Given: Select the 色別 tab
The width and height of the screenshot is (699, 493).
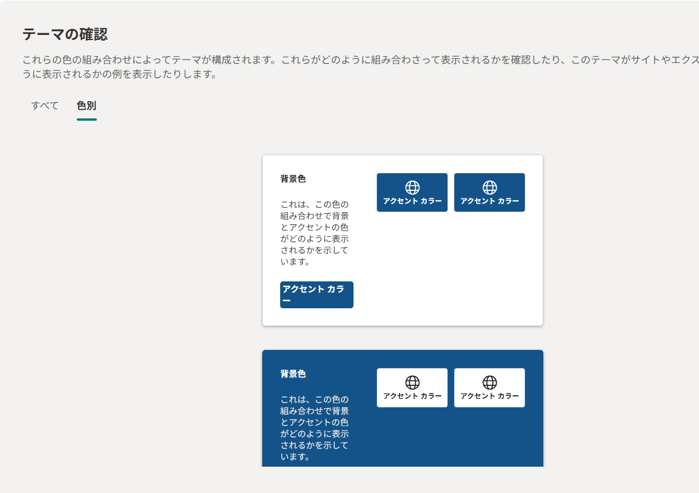Looking at the screenshot, I should pyautogui.click(x=86, y=105).
